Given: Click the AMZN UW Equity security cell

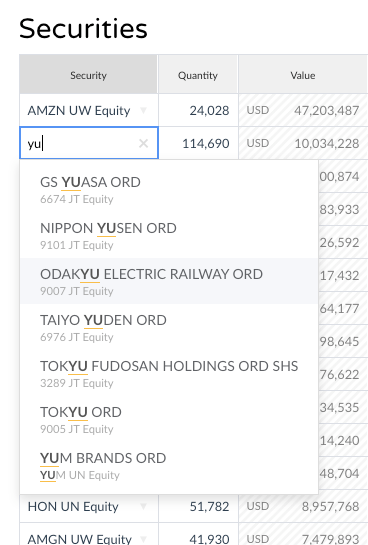Looking at the screenshot, I should (89, 111).
